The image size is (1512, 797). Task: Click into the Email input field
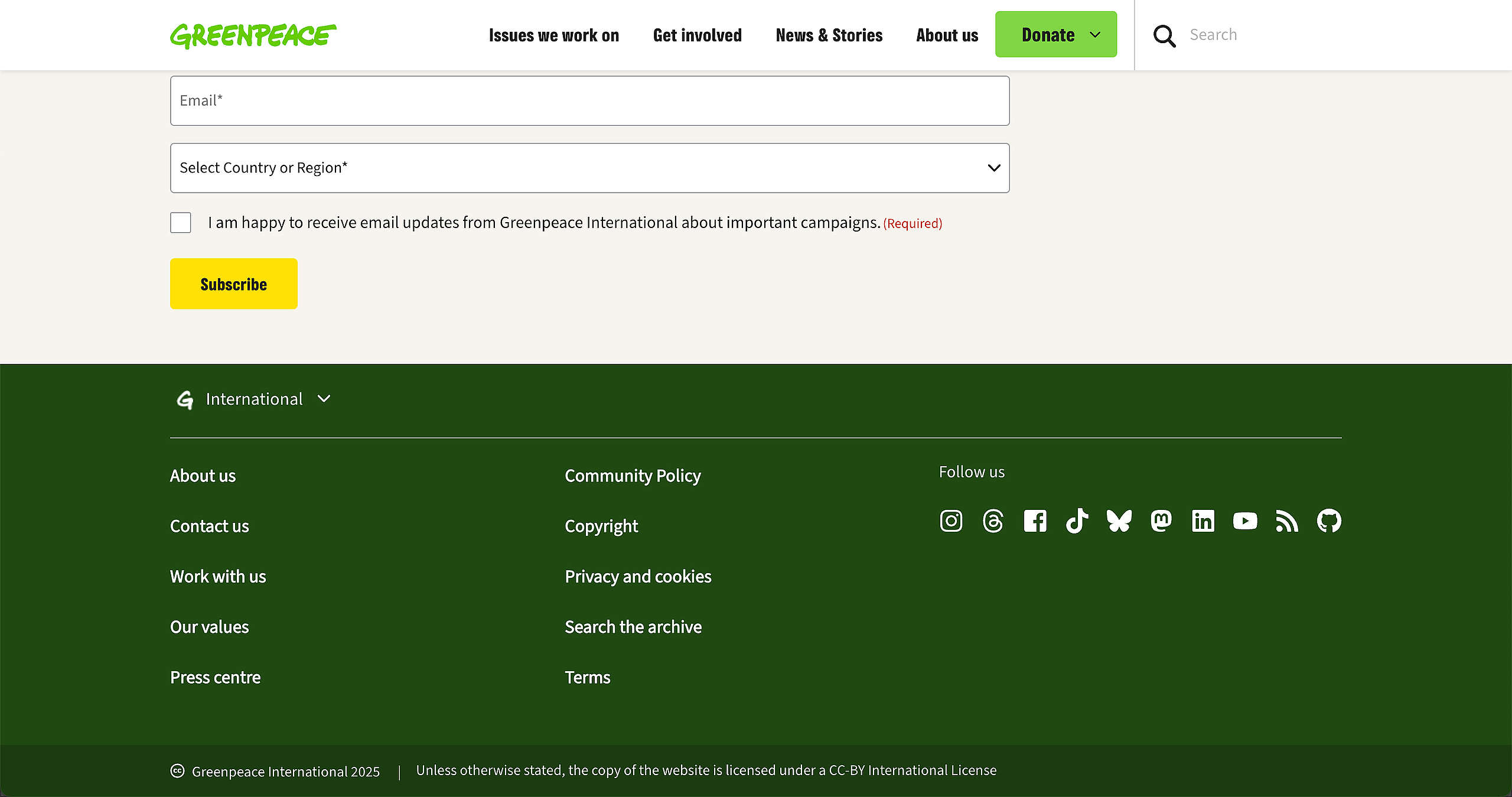(589, 100)
